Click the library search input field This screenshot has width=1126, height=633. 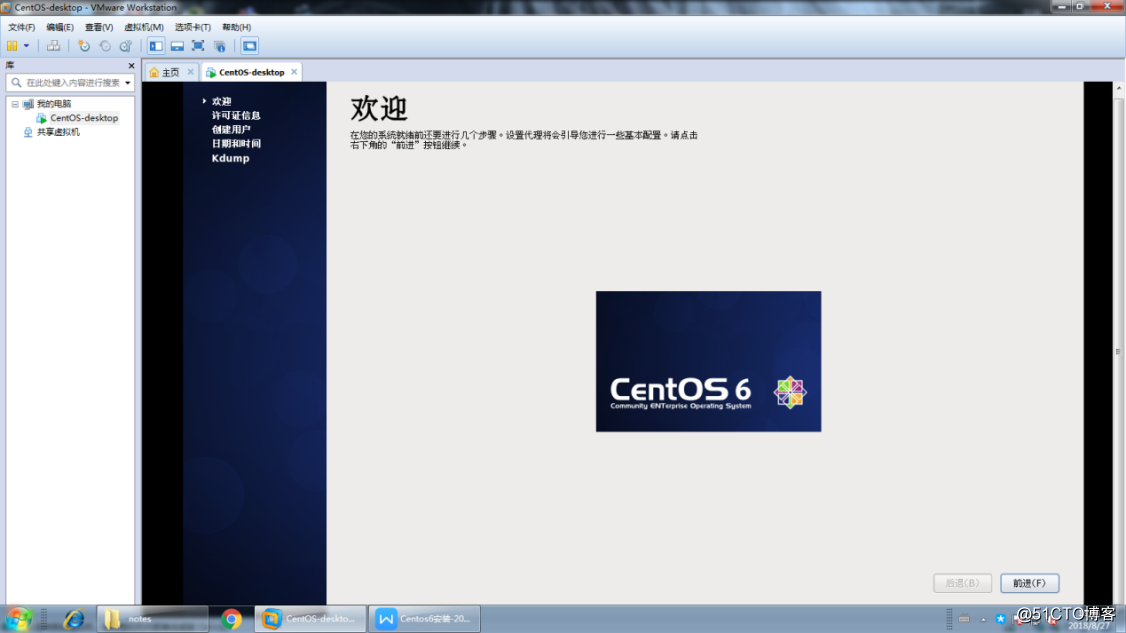[x=70, y=83]
